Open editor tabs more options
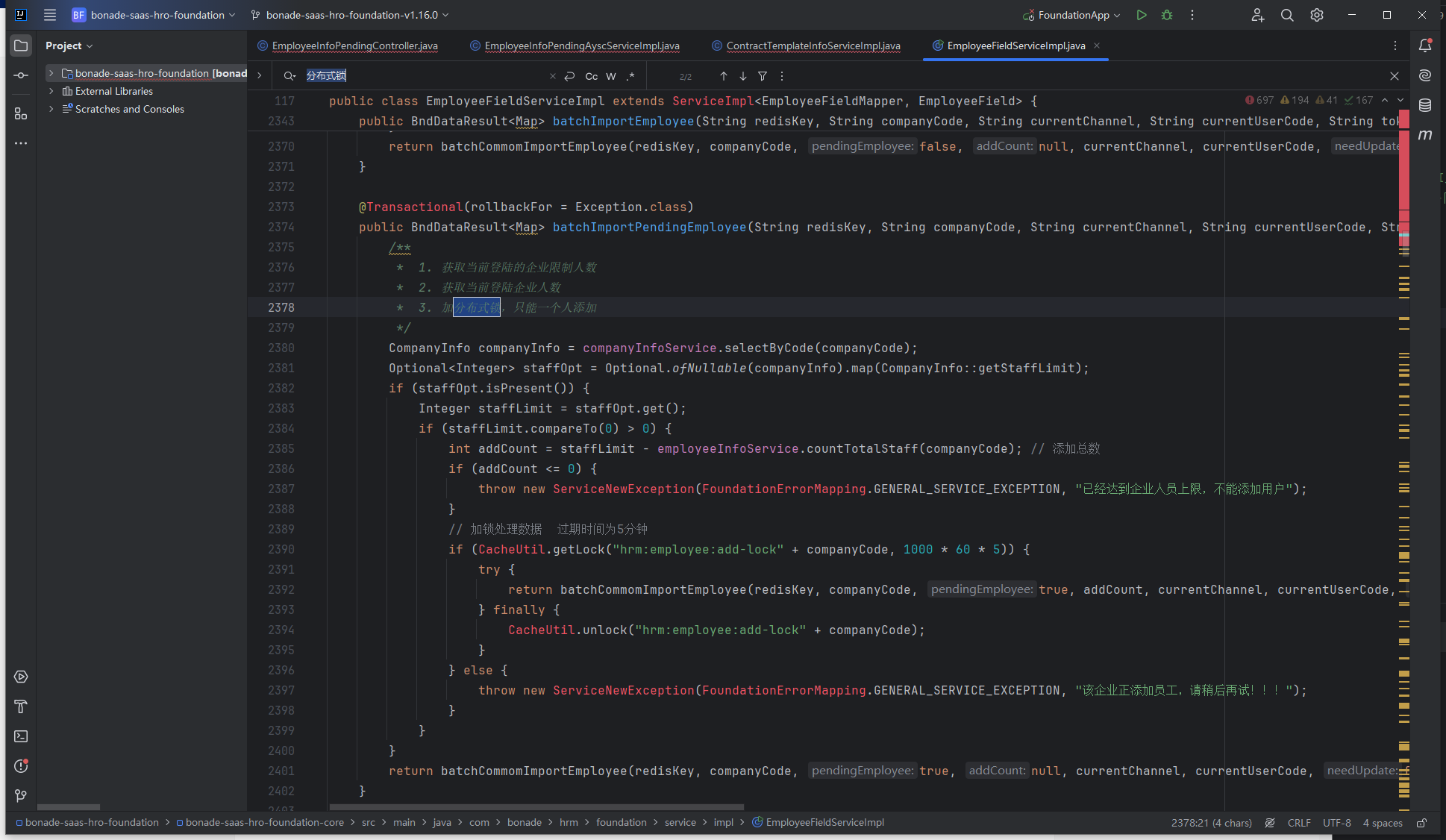The height and width of the screenshot is (840, 1446). click(x=1395, y=46)
